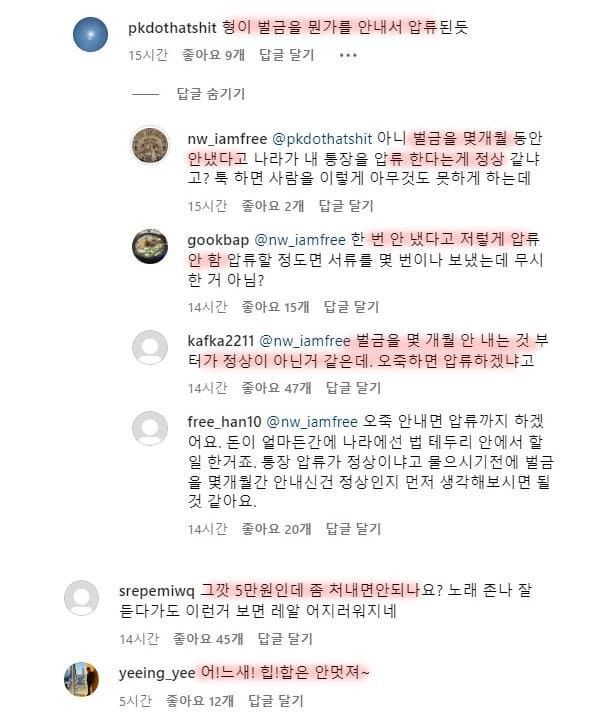Reply to kafka2211's comment via 답글 달기

(x=354, y=388)
